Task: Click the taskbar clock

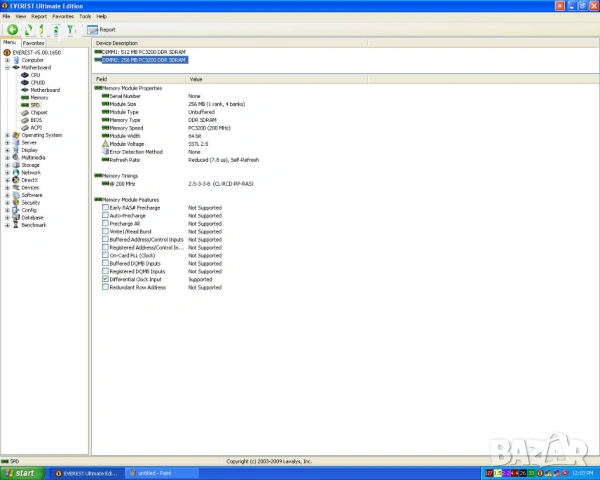Action: coord(582,473)
